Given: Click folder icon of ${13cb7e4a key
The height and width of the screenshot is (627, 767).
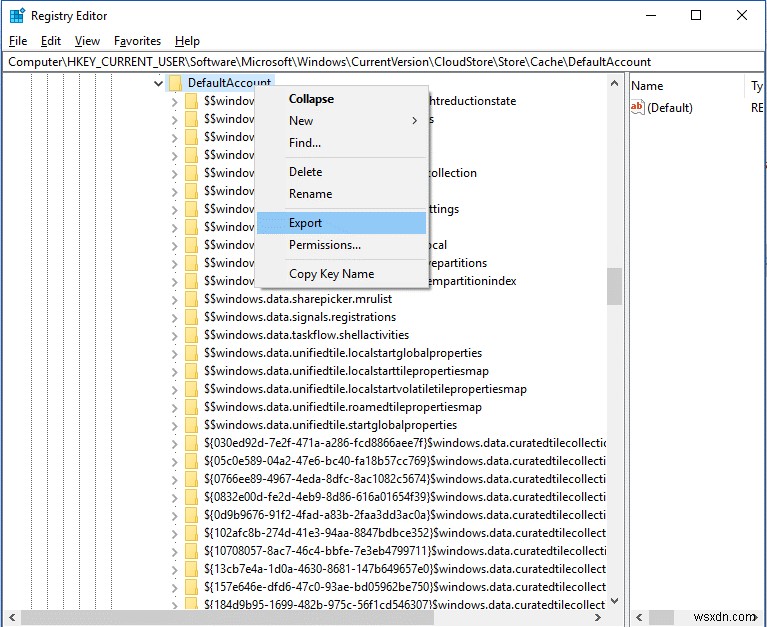Looking at the screenshot, I should tap(191, 569).
